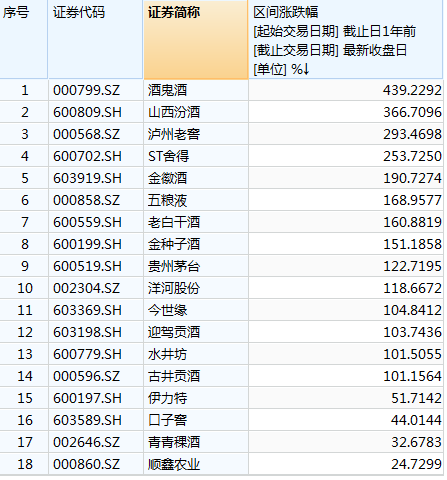Screen dimensions: 447x480
Task: Sort by 区间涨跌幅 column header
Action: pos(346,39)
